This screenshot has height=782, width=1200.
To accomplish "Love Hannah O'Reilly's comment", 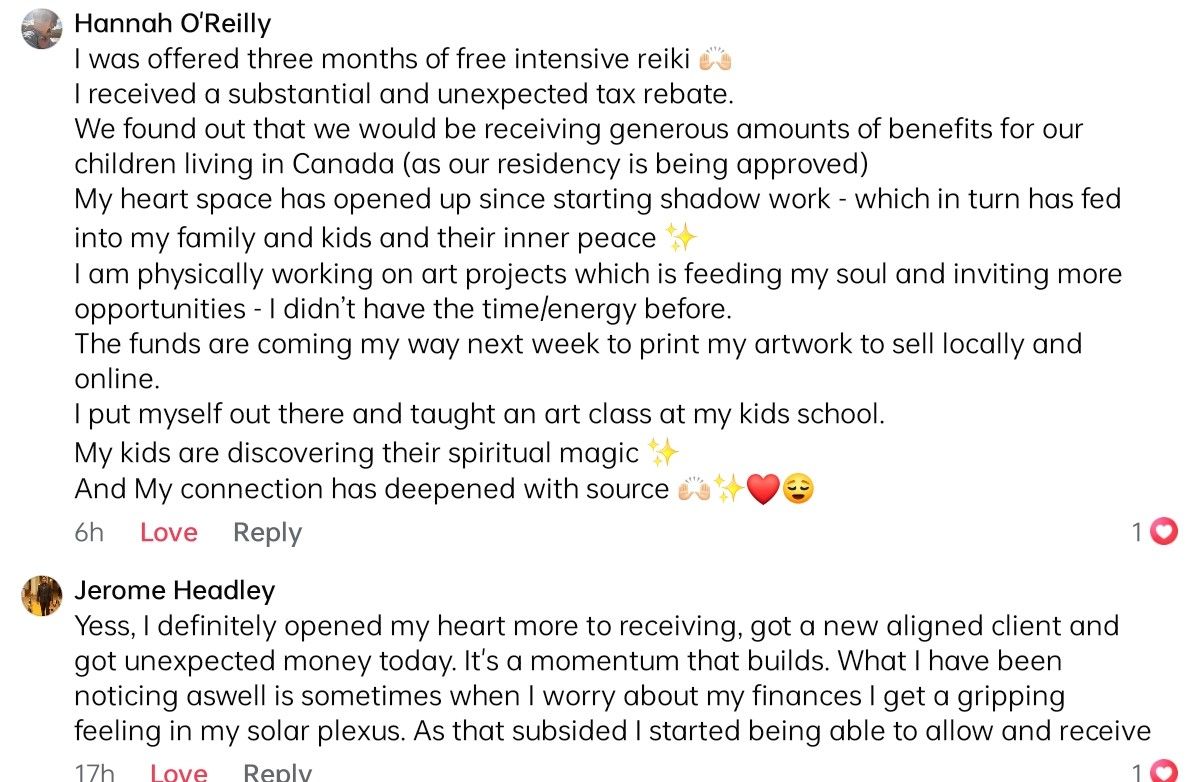I will [x=168, y=533].
